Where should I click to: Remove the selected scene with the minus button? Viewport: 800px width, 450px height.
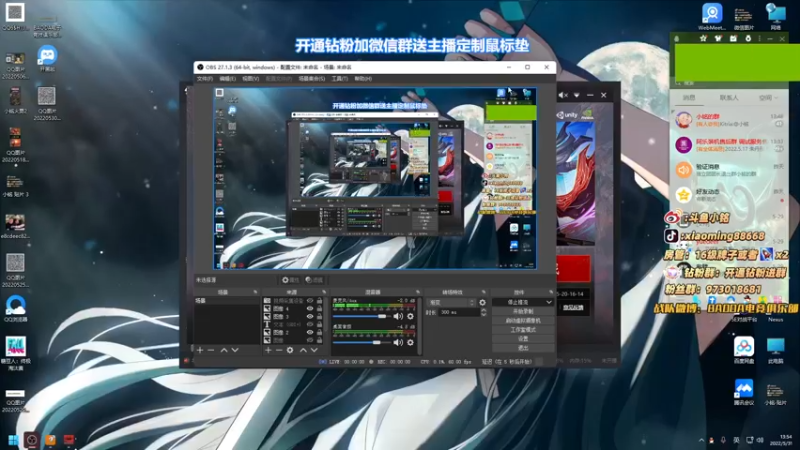tap(211, 350)
